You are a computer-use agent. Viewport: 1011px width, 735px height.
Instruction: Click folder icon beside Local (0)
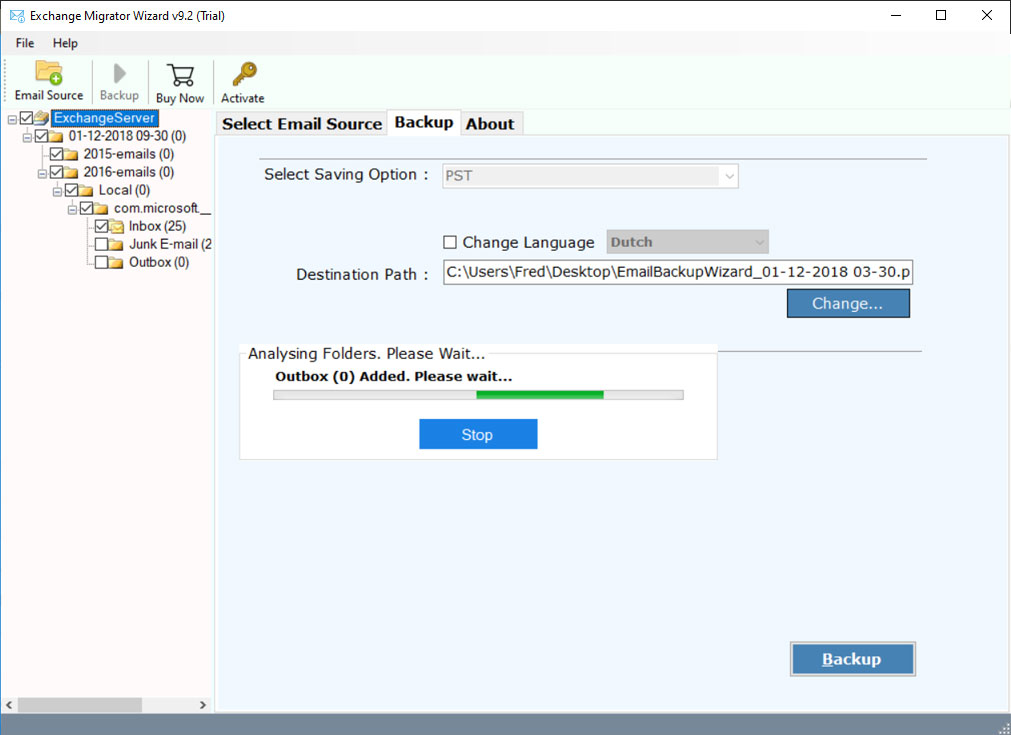86,190
